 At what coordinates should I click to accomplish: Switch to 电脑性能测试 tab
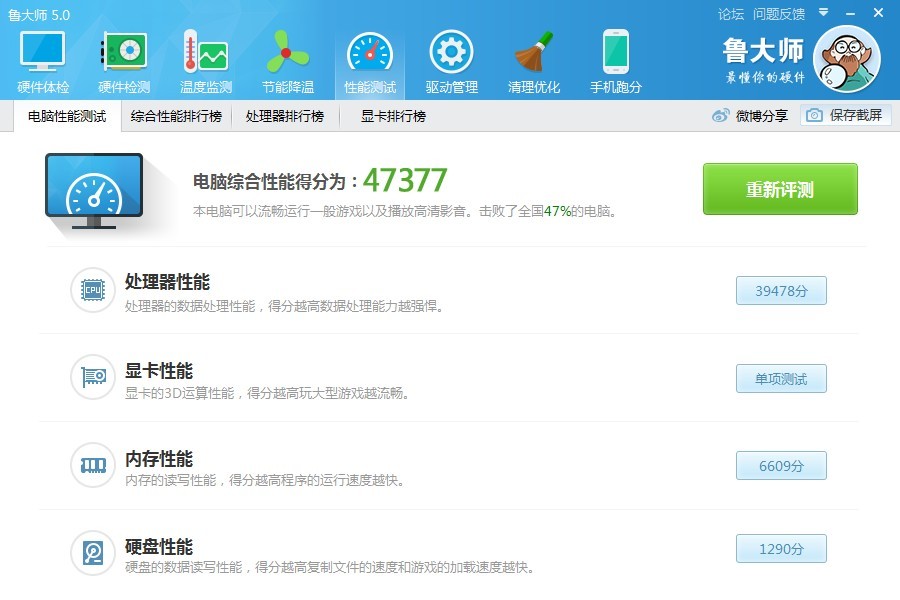pyautogui.click(x=67, y=116)
